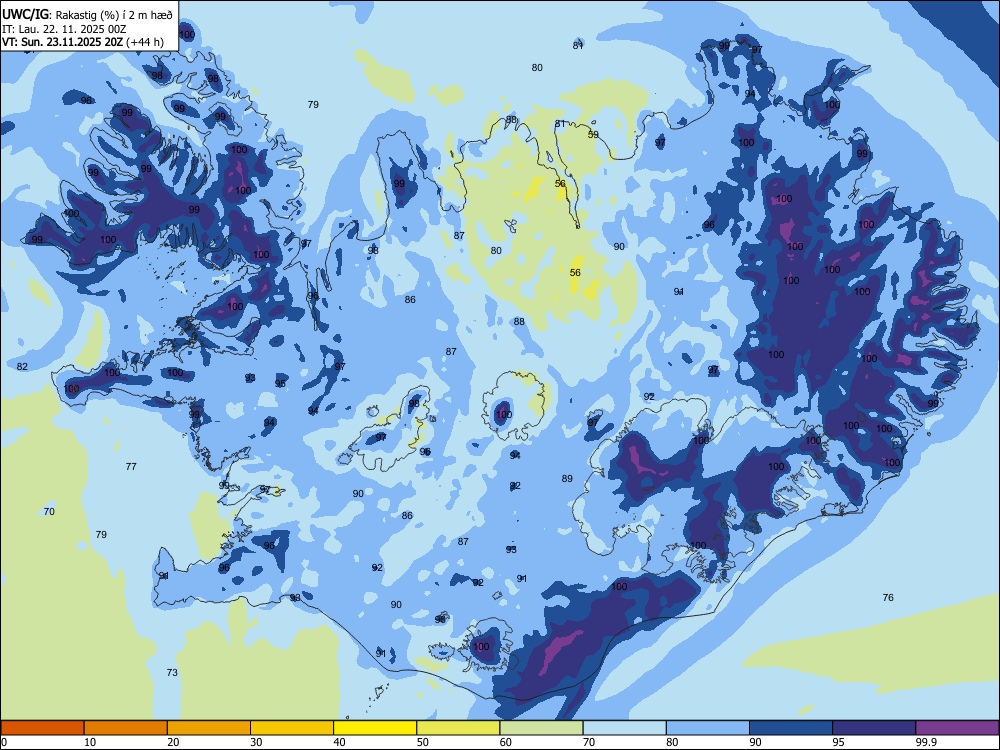Click the map value 59 in the north
This screenshot has height=750, width=1000.
point(593,135)
